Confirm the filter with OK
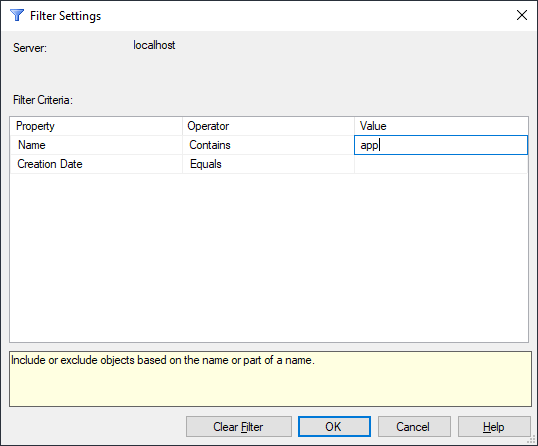The width and height of the screenshot is (538, 446). pos(334,426)
